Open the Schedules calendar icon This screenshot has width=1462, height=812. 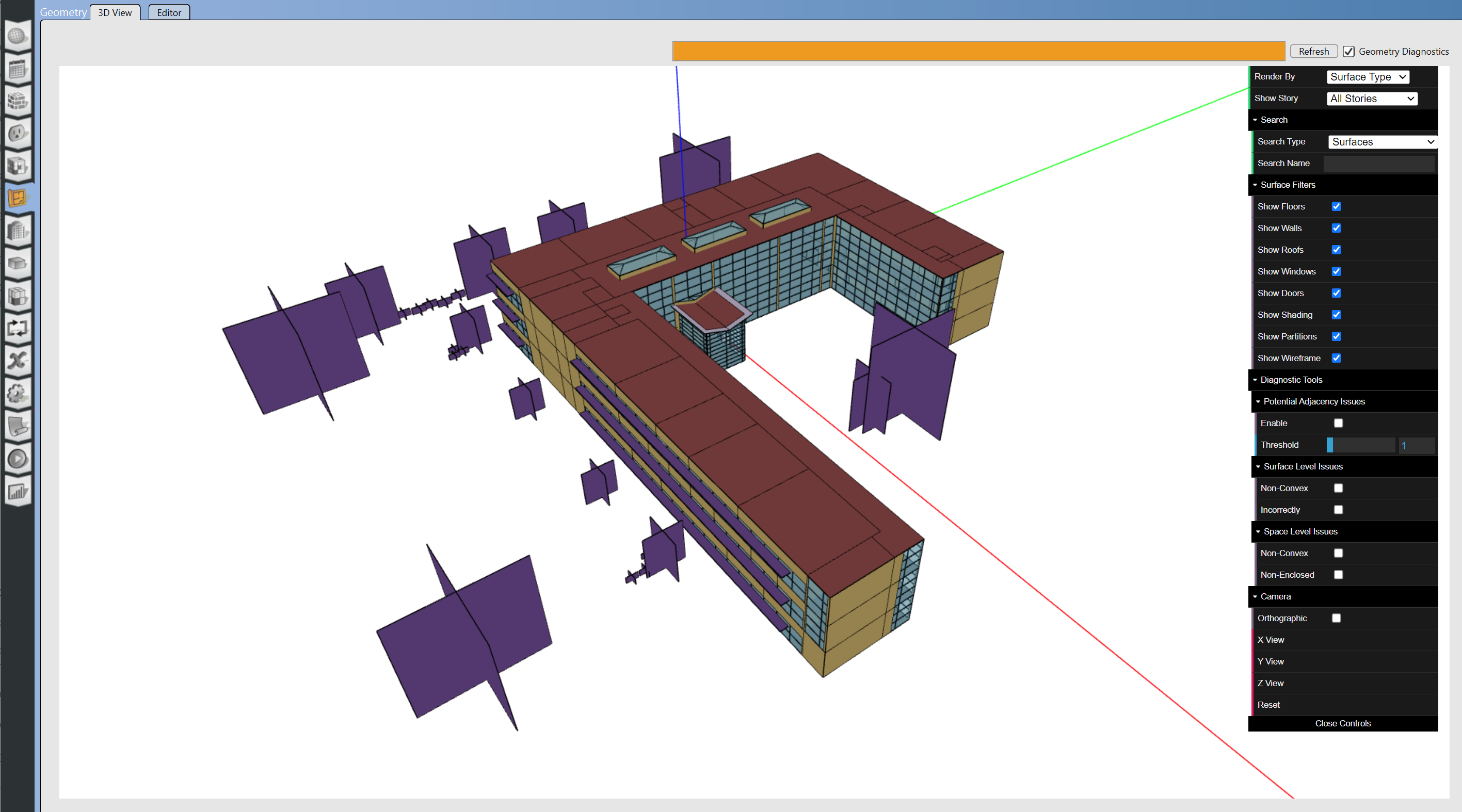coord(17,69)
